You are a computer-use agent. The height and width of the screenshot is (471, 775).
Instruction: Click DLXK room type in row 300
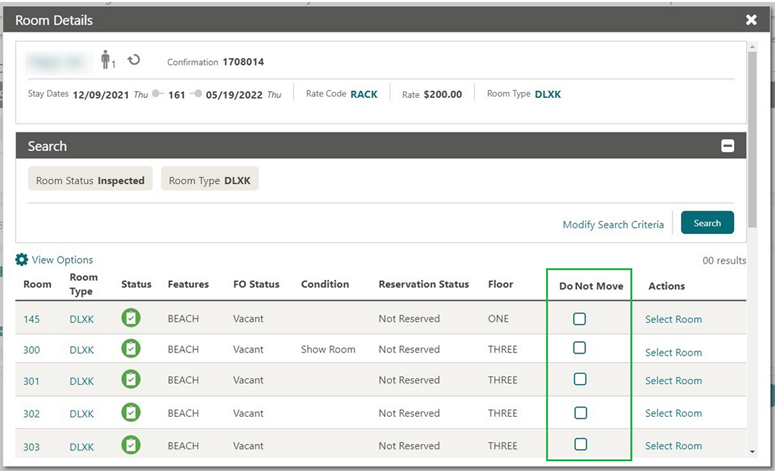click(82, 350)
